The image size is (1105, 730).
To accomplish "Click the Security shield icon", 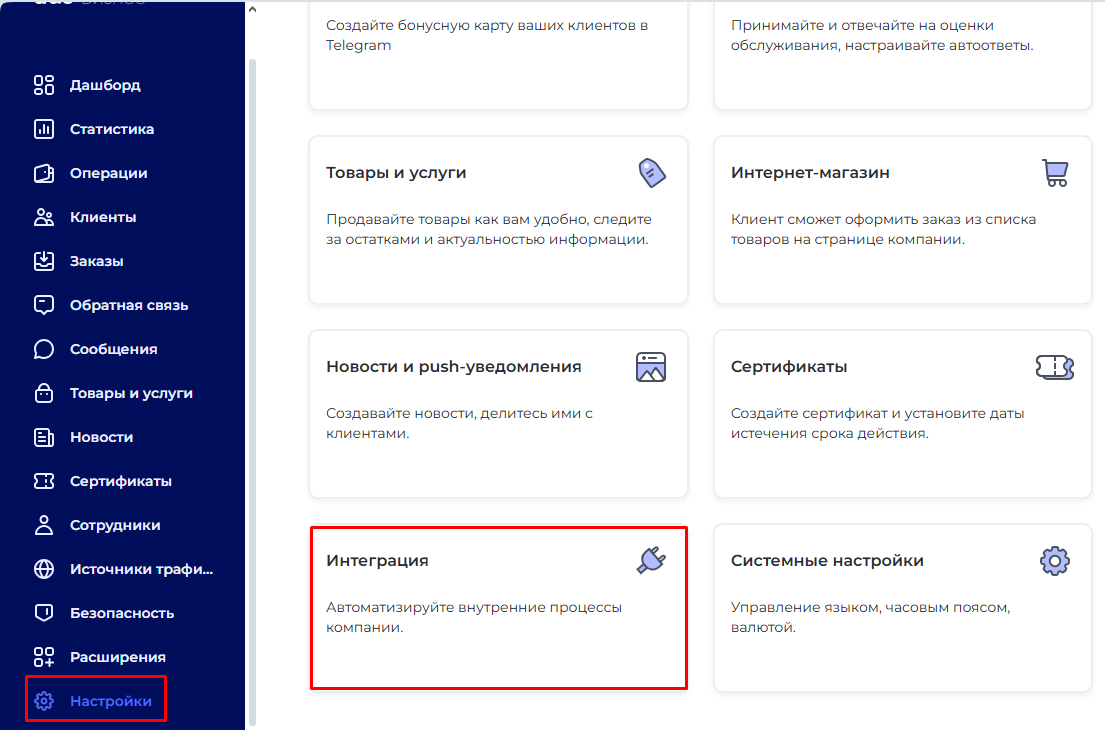I will pyautogui.click(x=43, y=613).
